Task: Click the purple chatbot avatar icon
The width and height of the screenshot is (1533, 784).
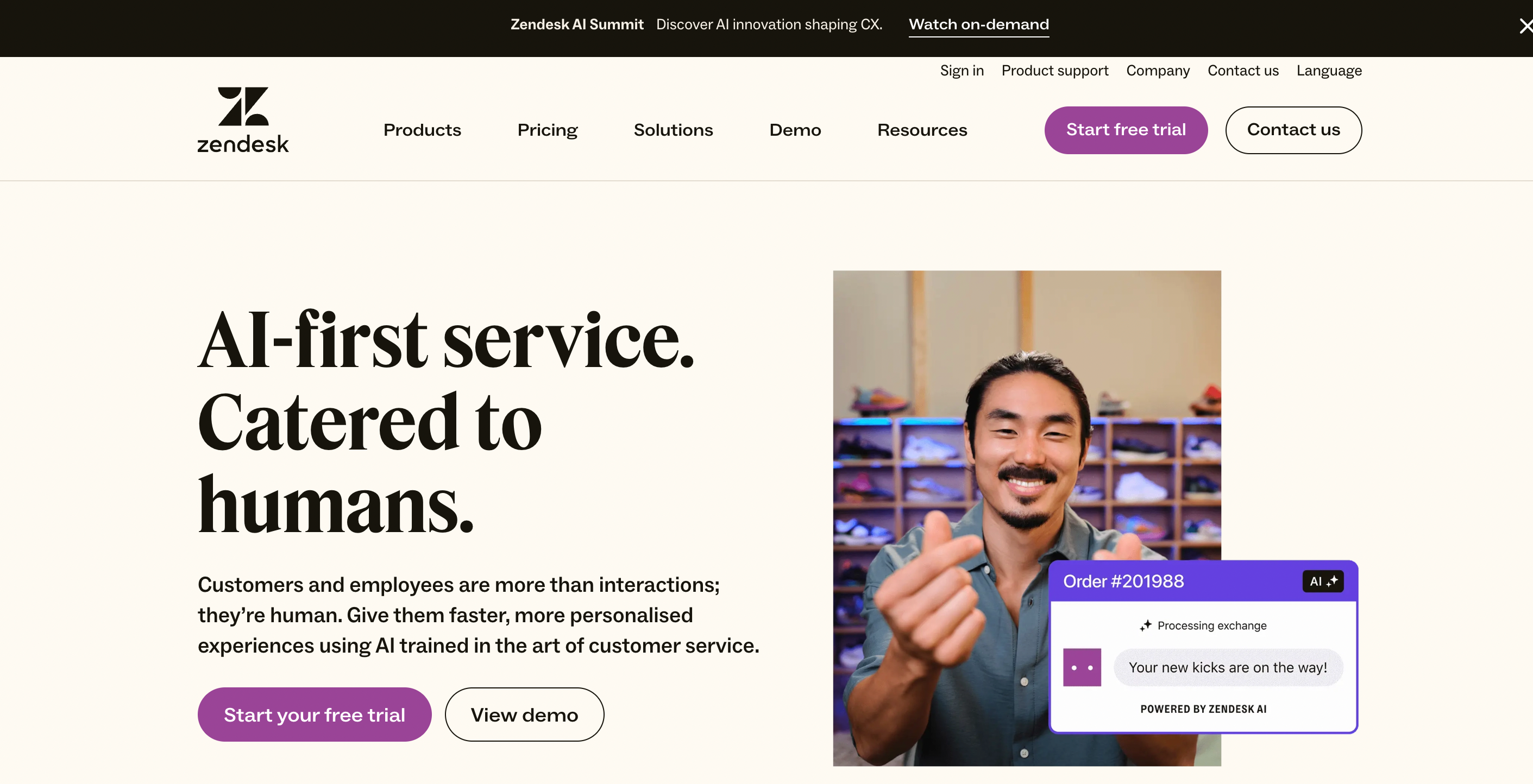Action: click(1082, 667)
